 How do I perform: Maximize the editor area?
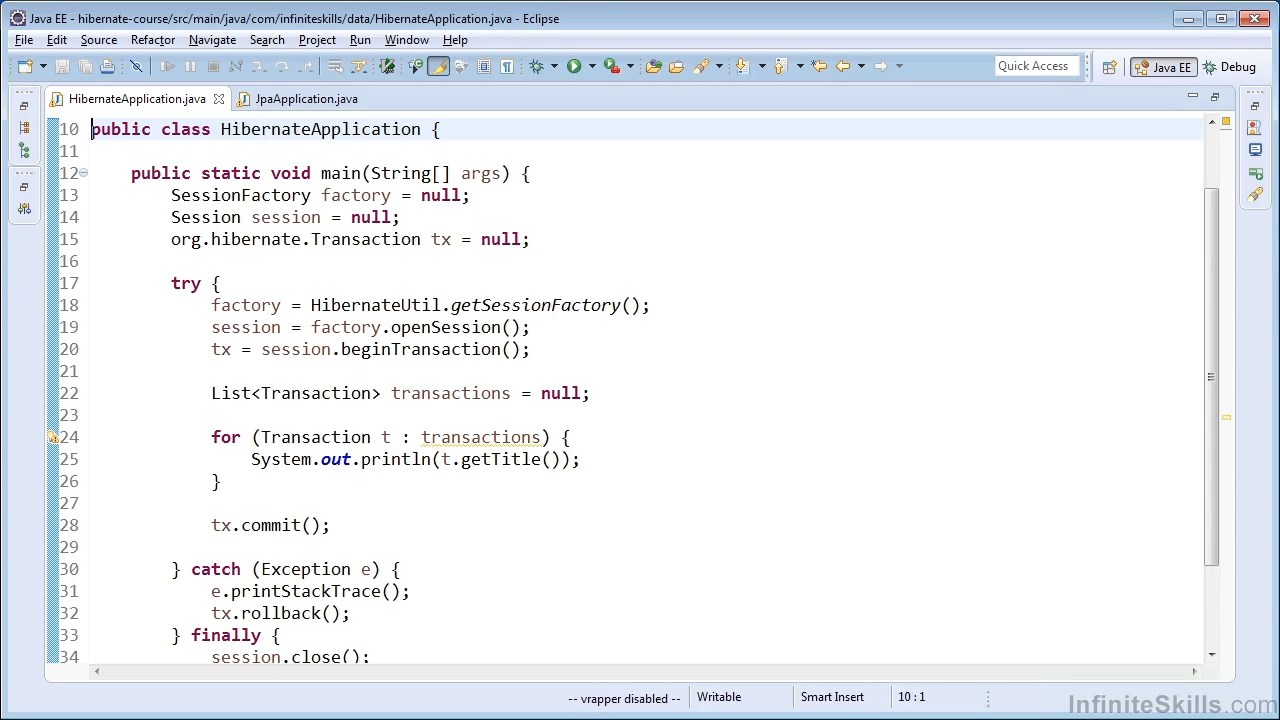click(1215, 97)
